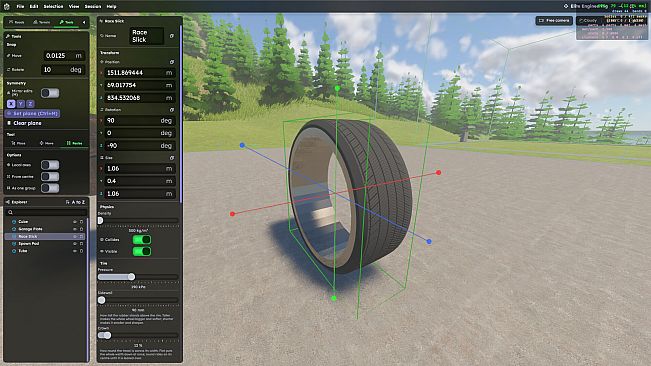The width and height of the screenshot is (651, 366).
Task: Toggle the Local axes option switch
Action: pyautogui.click(x=50, y=165)
